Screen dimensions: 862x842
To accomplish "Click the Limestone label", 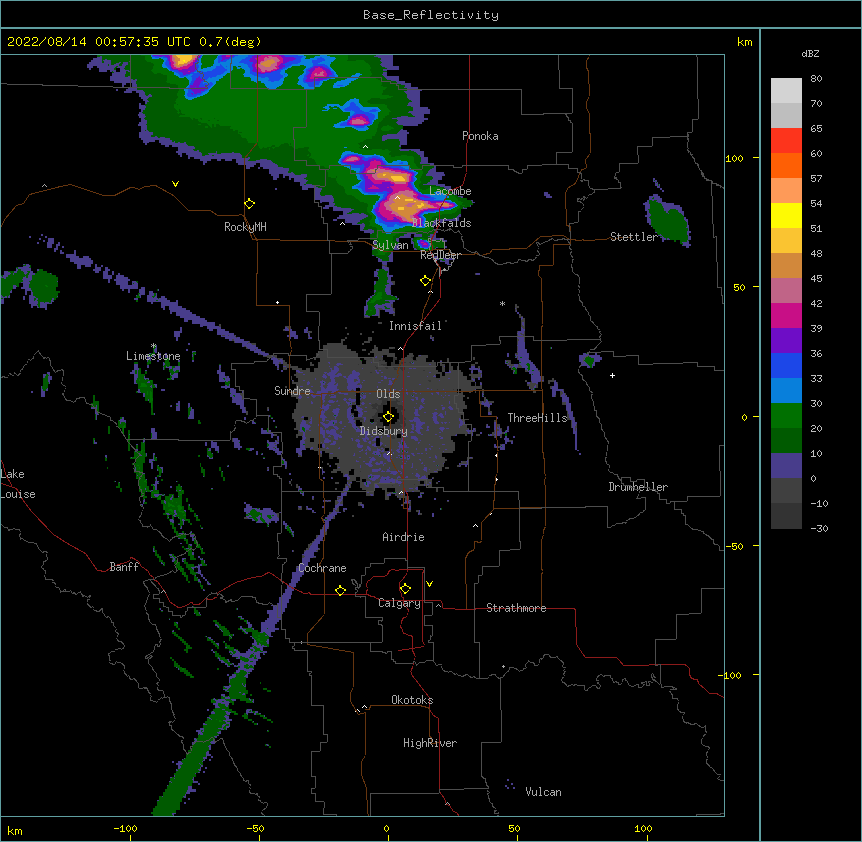I will coord(153,356).
